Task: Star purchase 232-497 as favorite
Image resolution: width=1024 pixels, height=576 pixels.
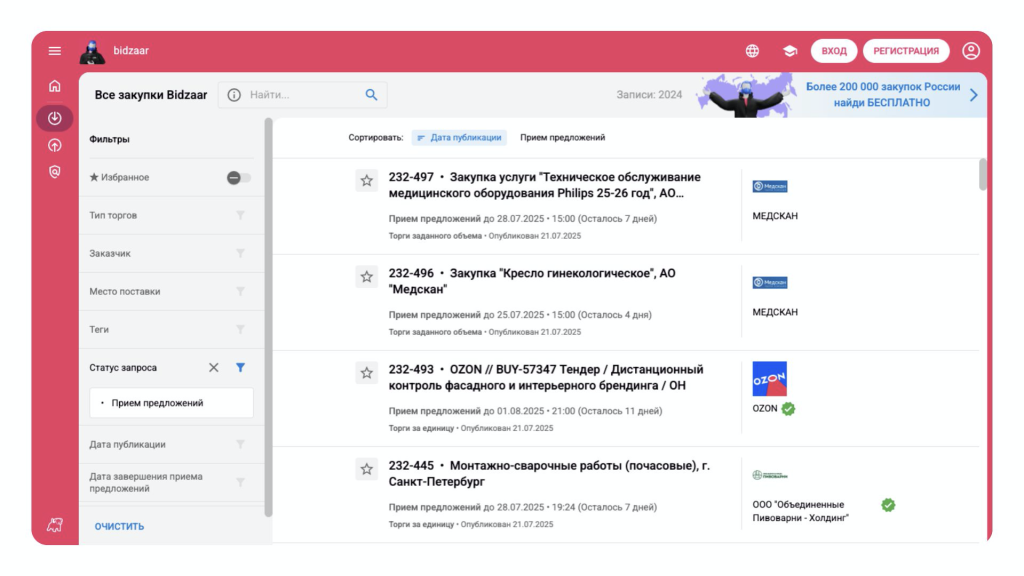Action: coord(366,180)
